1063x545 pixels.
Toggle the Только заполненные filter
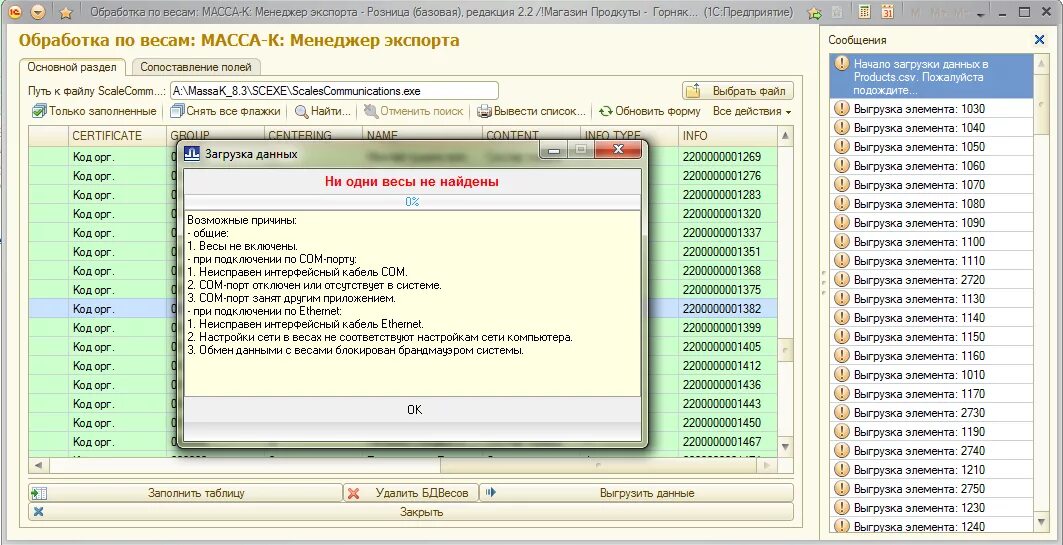click(x=94, y=111)
